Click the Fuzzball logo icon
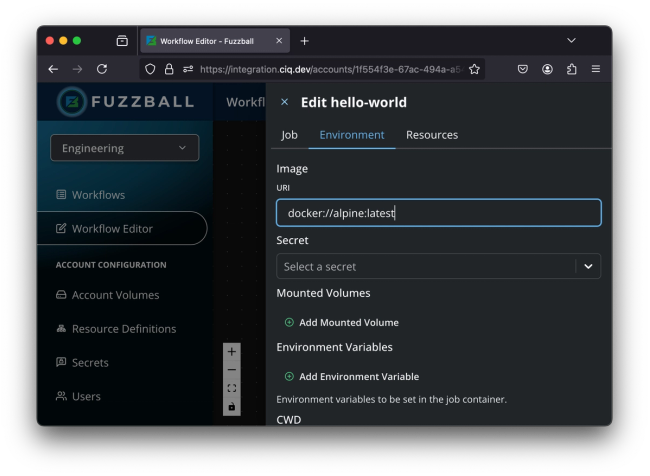This screenshot has width=650, height=476. click(x=72, y=102)
